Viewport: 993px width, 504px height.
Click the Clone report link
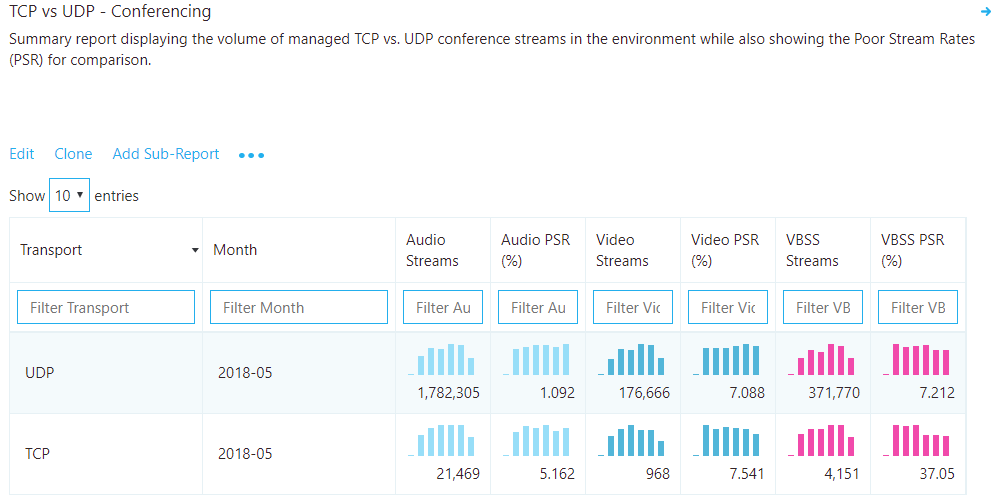(73, 154)
